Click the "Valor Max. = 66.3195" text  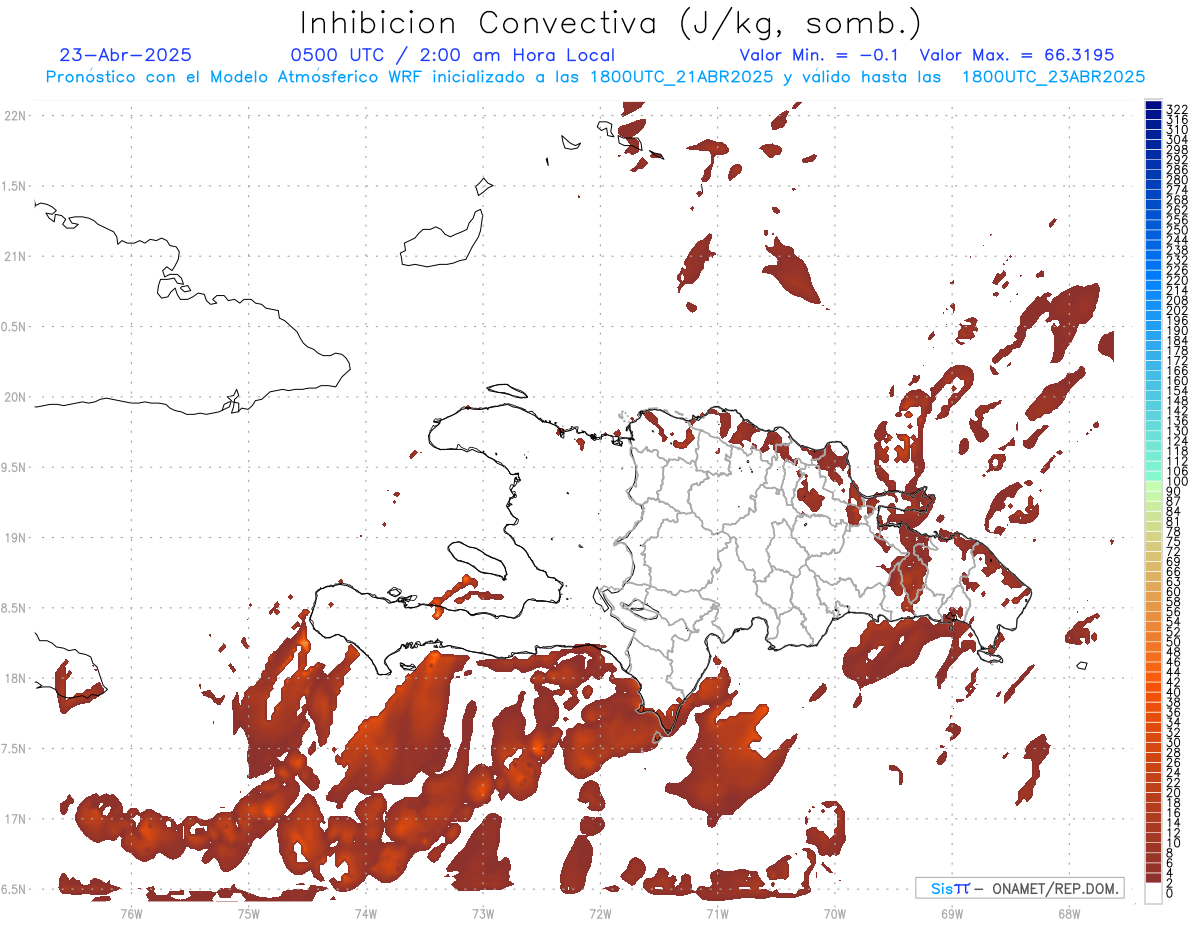click(x=1016, y=55)
